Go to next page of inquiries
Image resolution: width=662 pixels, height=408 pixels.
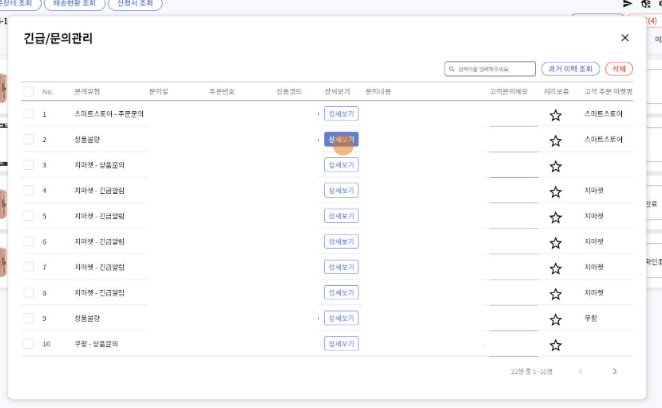(614, 372)
